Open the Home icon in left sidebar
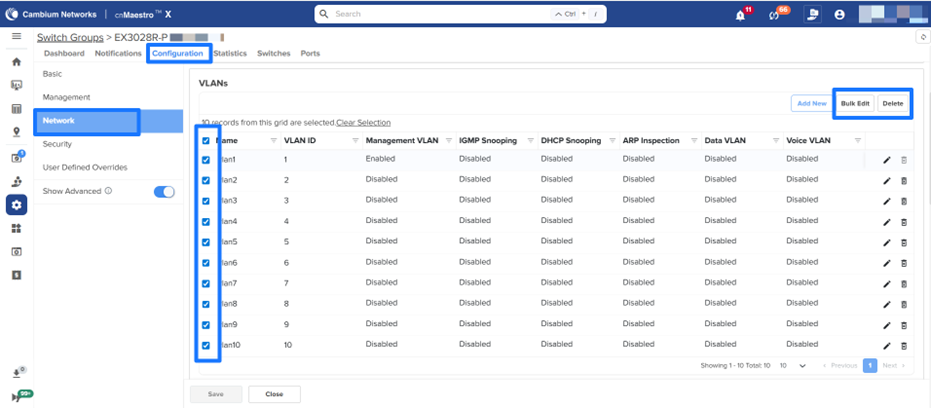This screenshot has height=408, width=931. tap(16, 61)
